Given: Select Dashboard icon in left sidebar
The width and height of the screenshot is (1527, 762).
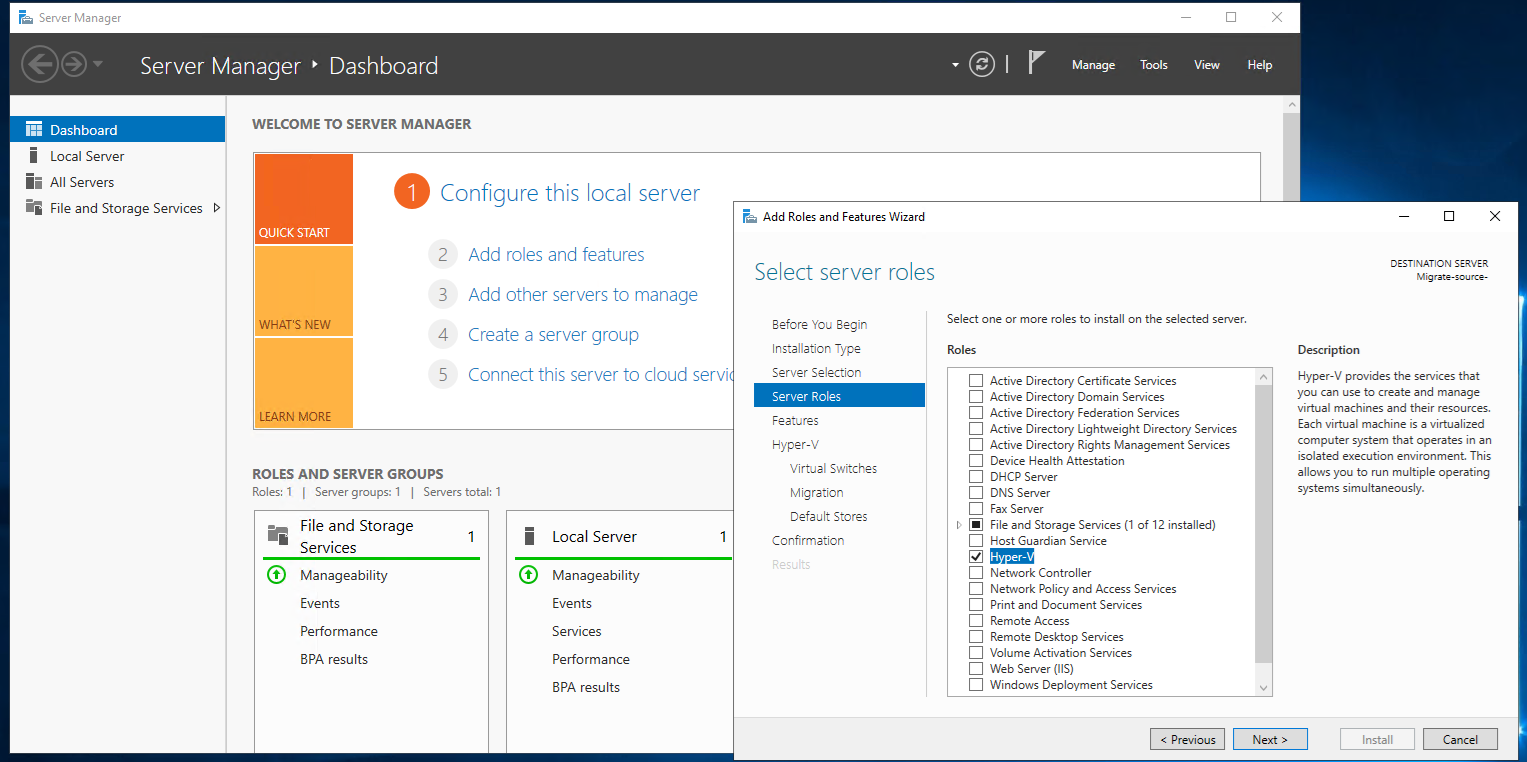Looking at the screenshot, I should click(34, 130).
